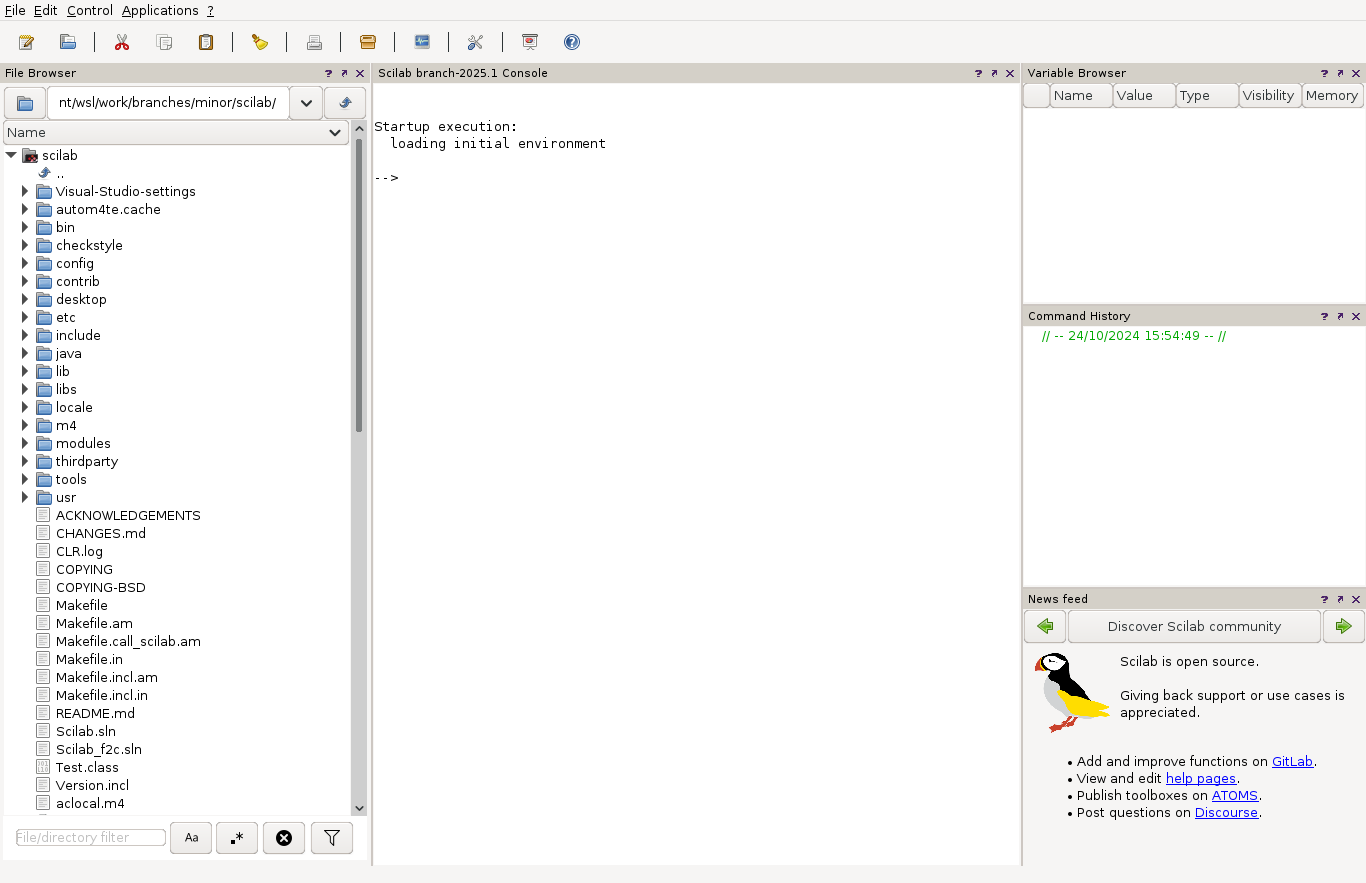Image resolution: width=1366 pixels, height=883 pixels.
Task: Click the Print toolbar icon
Action: tap(314, 42)
